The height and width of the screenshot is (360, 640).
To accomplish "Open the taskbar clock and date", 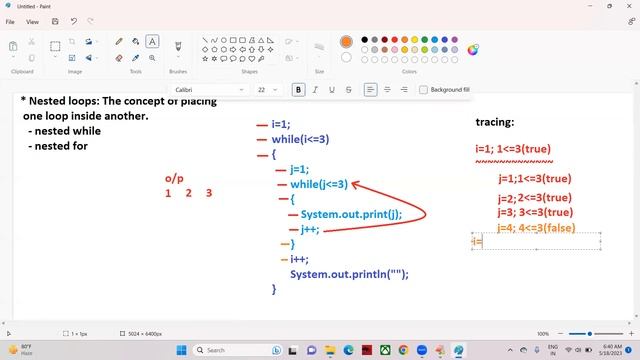I will pos(611,350).
